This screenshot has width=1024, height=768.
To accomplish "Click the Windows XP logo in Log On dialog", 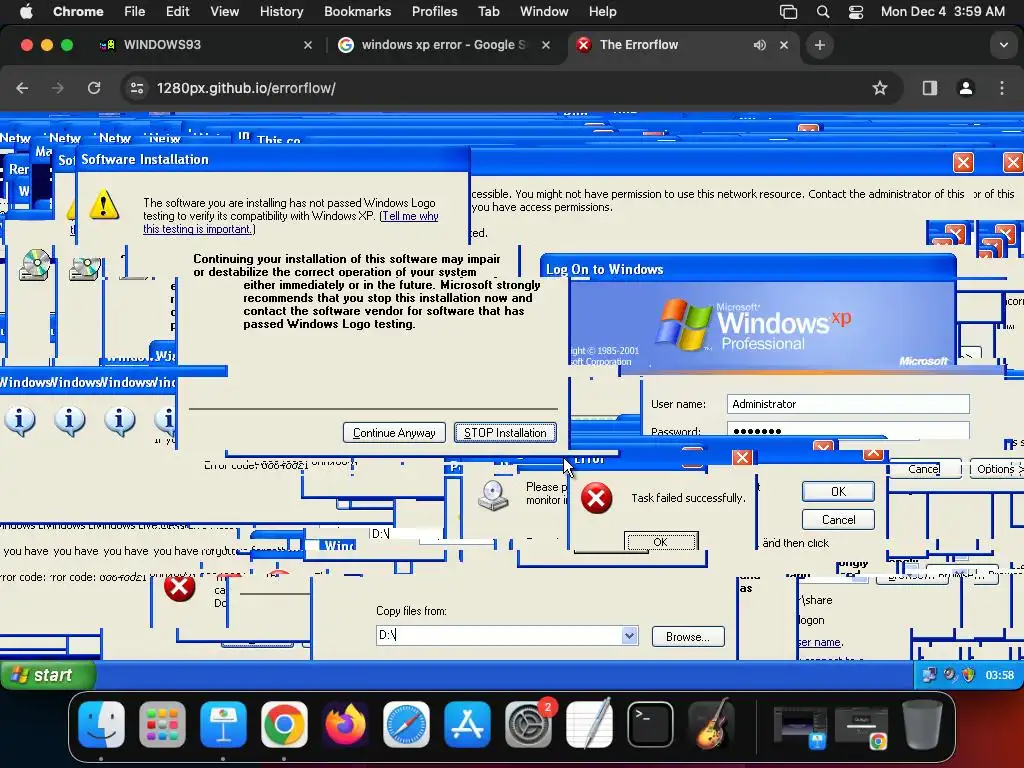I will (682, 324).
